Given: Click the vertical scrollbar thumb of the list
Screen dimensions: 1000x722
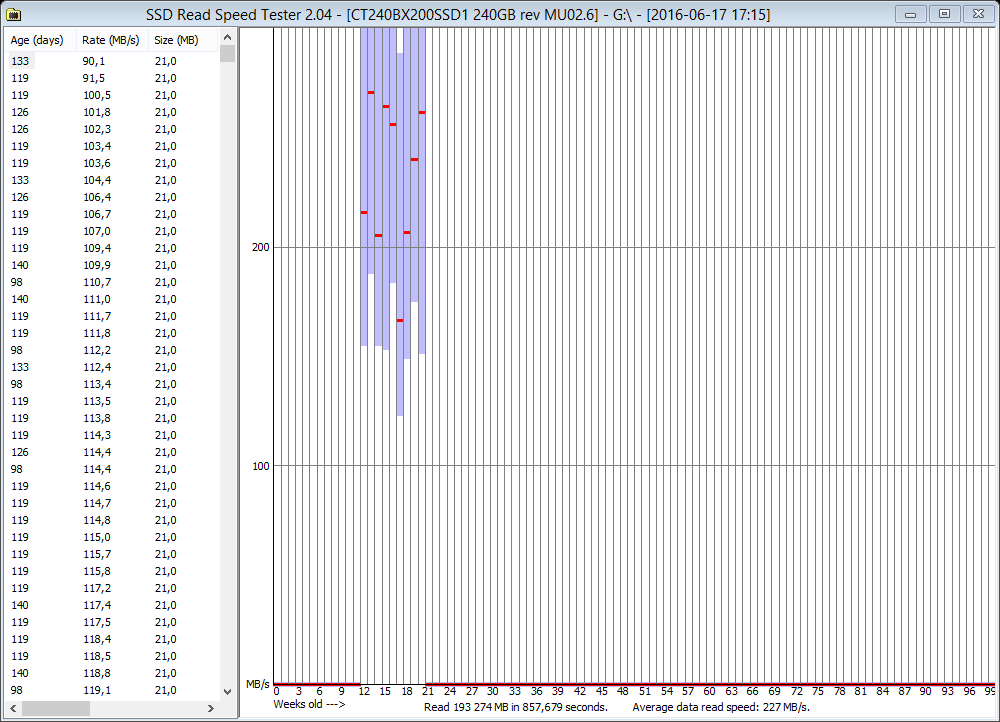Looking at the screenshot, I should click(228, 53).
